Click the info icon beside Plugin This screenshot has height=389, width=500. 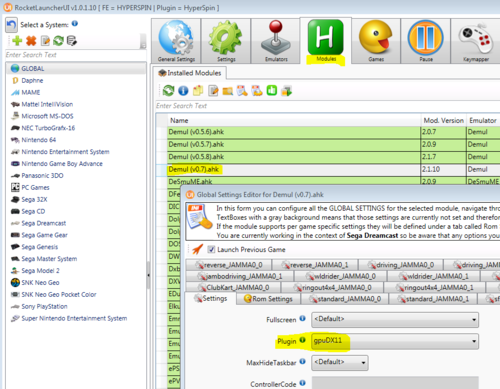point(302,340)
